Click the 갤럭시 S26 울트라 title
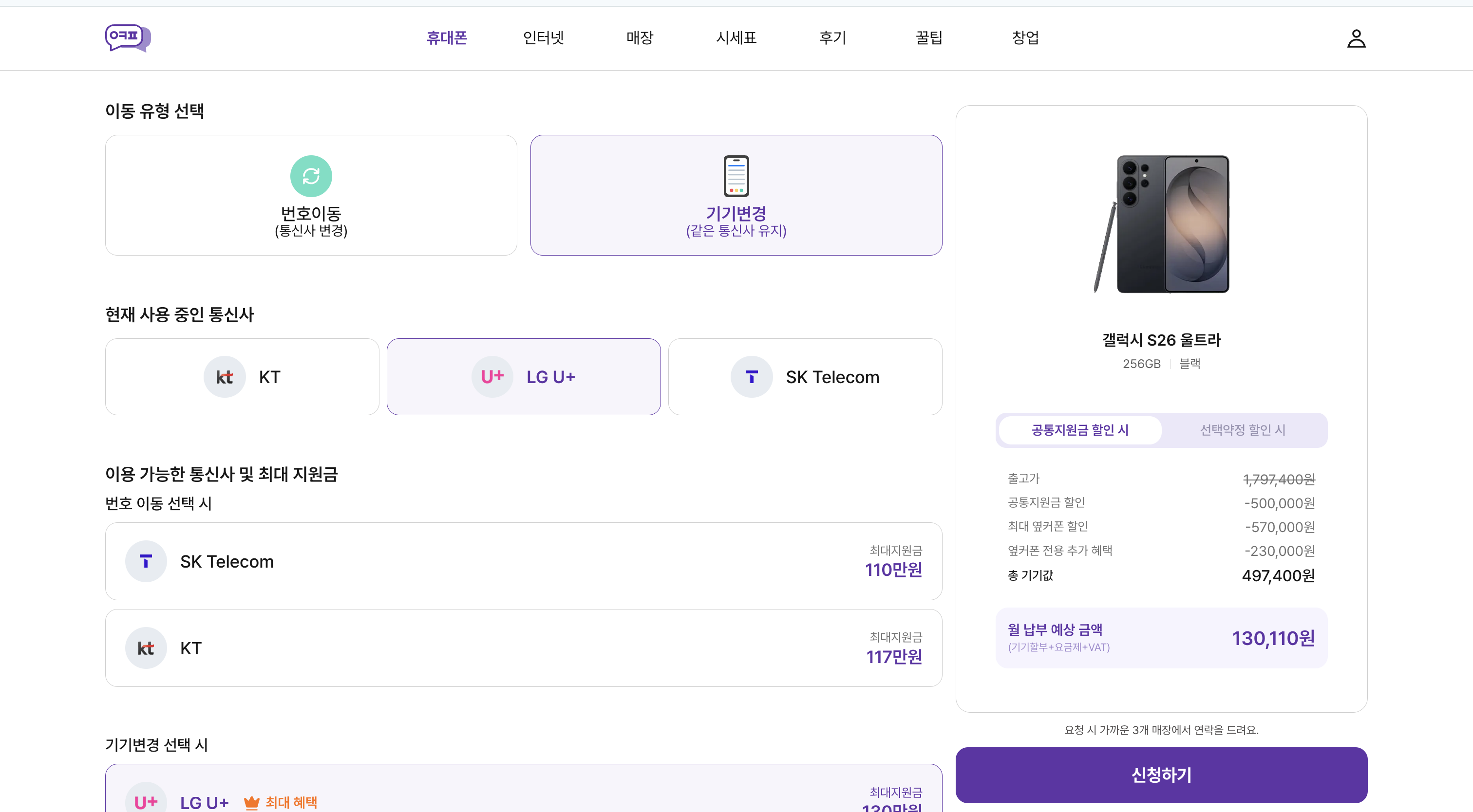This screenshot has height=812, width=1473. click(1161, 340)
